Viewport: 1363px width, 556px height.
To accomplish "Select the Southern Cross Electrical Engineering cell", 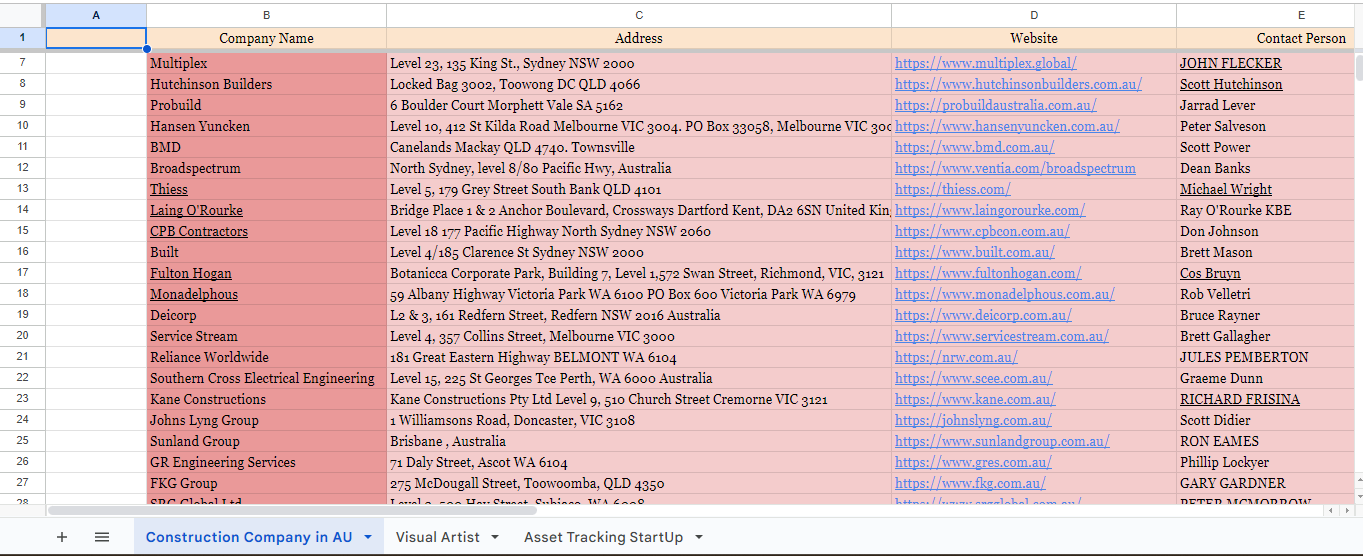I will click(266, 378).
